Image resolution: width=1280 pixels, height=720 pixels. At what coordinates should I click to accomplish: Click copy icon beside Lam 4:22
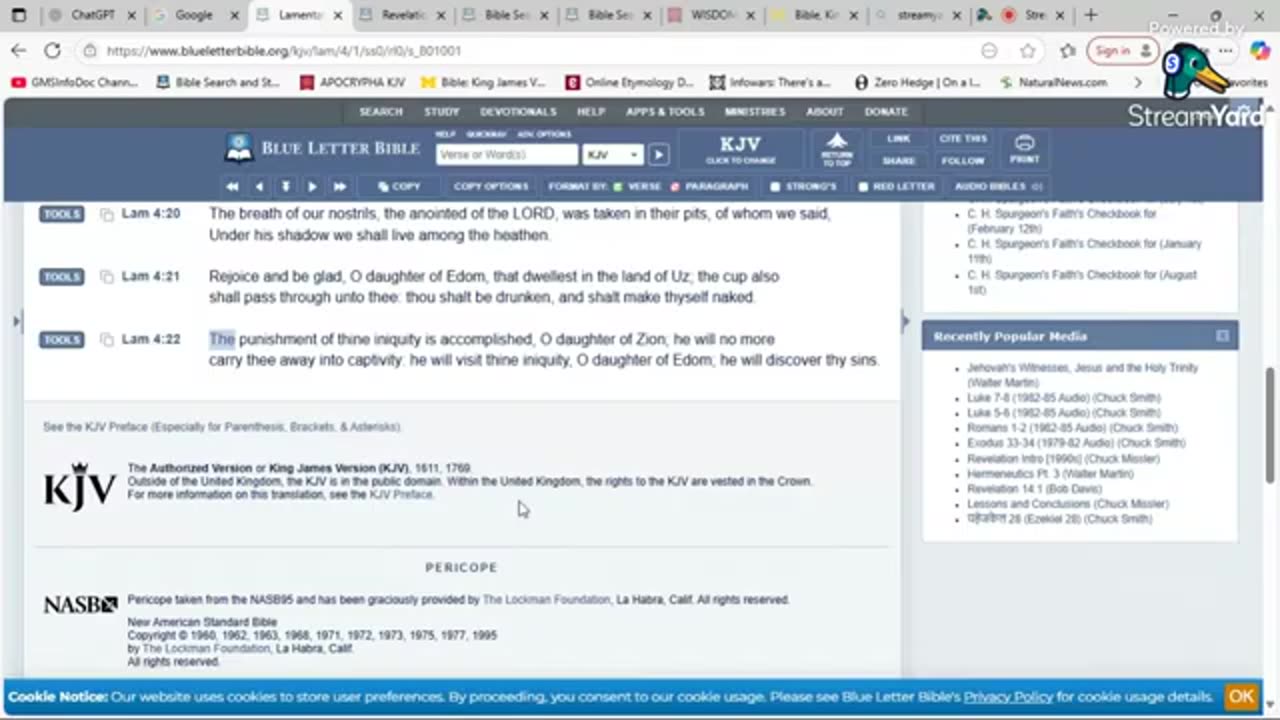tap(107, 340)
